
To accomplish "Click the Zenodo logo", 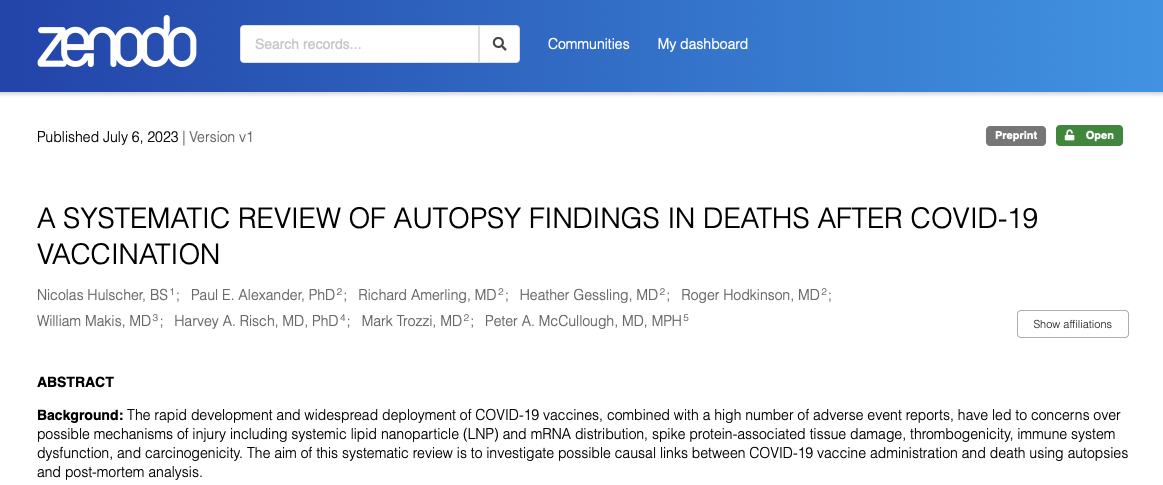I will click(x=116, y=42).
